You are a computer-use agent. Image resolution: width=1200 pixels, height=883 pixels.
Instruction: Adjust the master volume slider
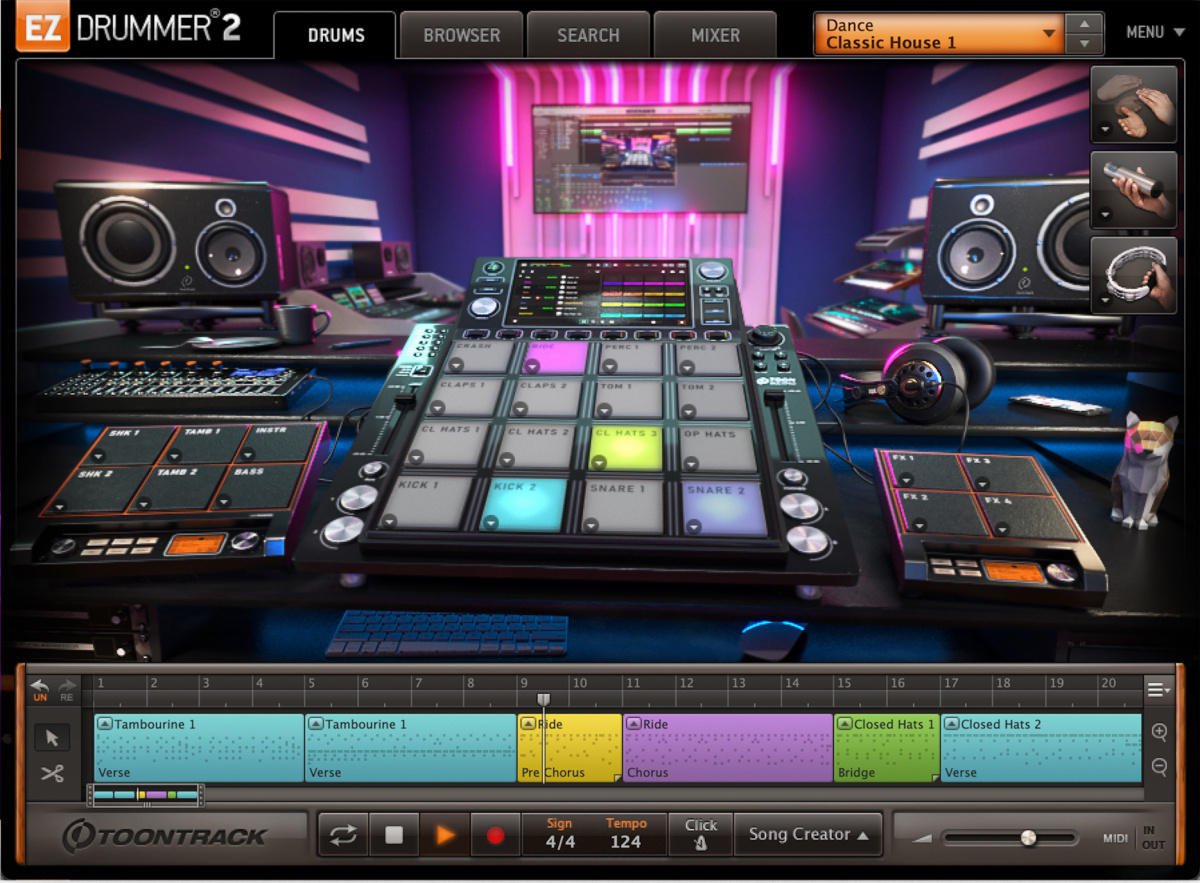[x=1027, y=838]
